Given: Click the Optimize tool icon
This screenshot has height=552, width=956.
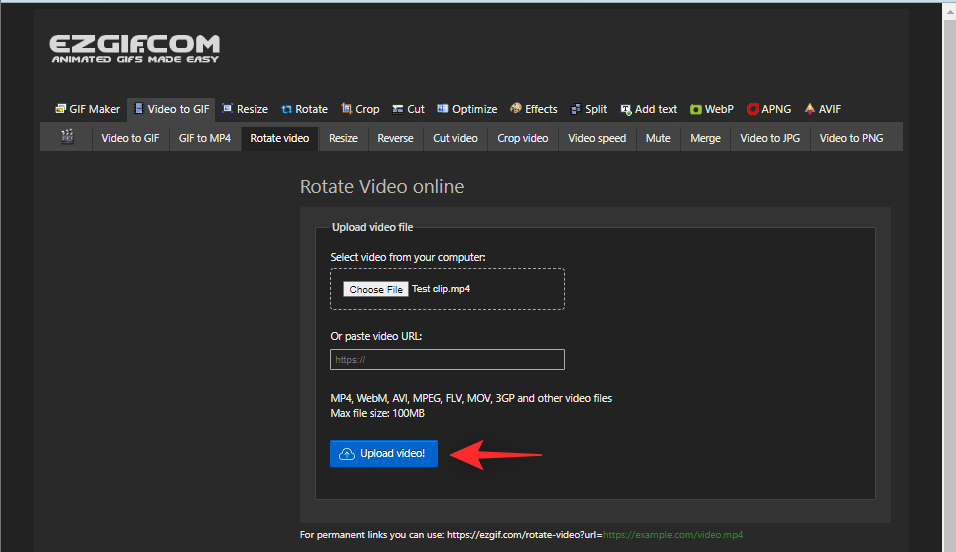Looking at the screenshot, I should pos(443,109).
